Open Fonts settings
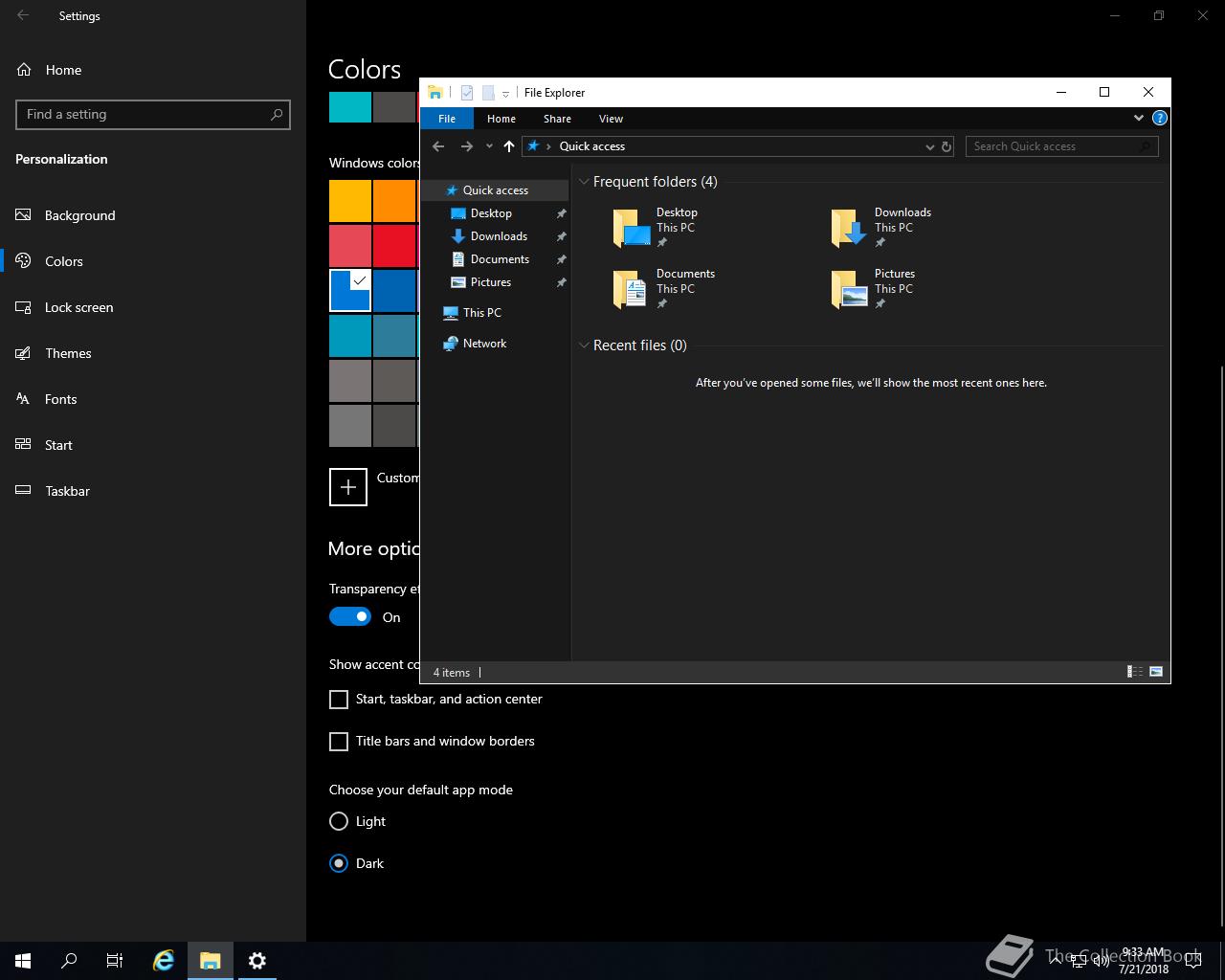 coord(153,399)
